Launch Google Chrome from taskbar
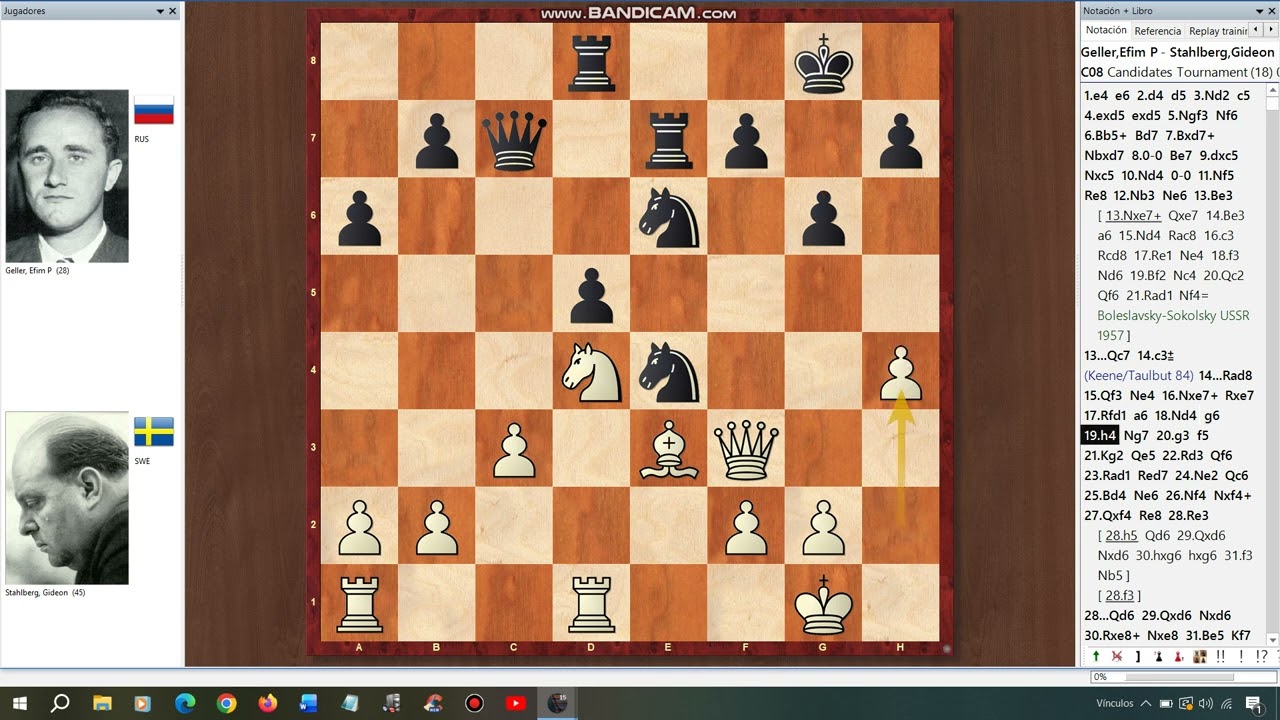Viewport: 1280px width, 720px height. [226, 703]
